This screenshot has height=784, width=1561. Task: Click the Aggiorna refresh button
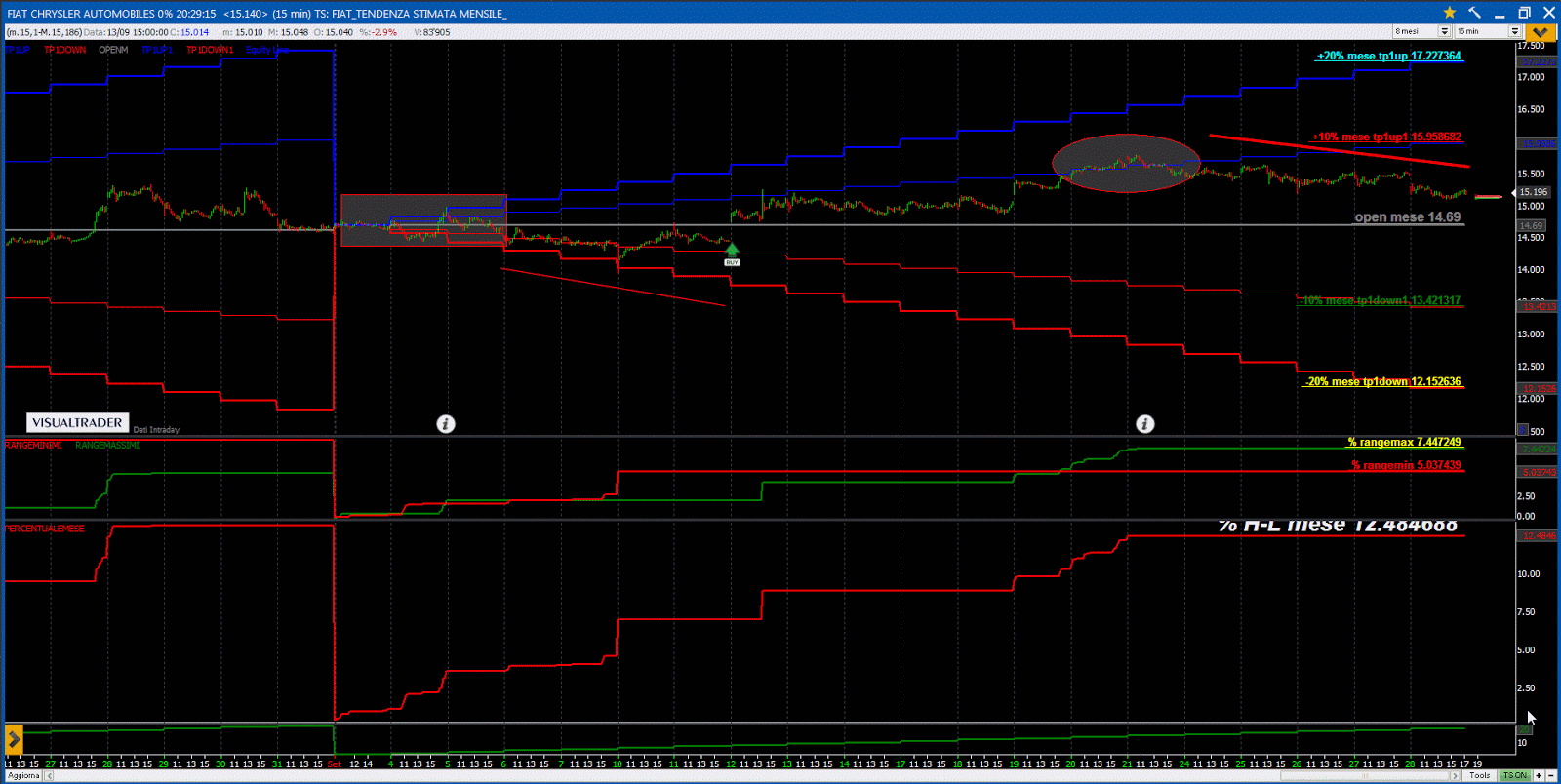coord(23,776)
